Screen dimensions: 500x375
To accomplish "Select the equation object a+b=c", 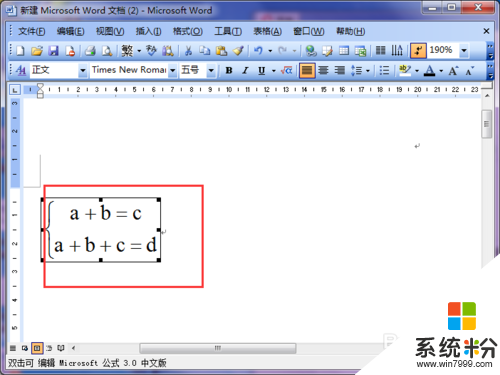I will pos(101,230).
